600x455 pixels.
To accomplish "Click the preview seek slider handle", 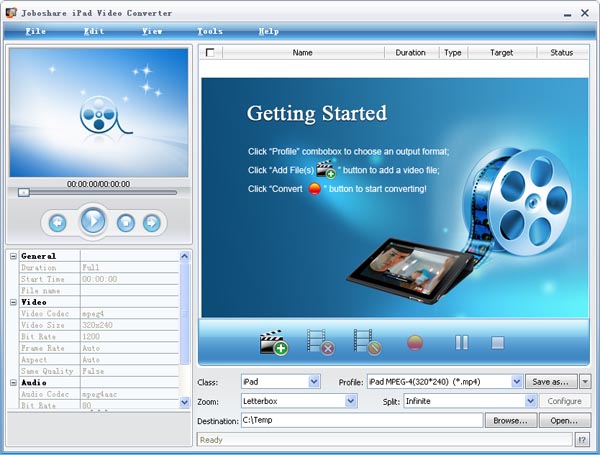I will pyautogui.click(x=24, y=192).
